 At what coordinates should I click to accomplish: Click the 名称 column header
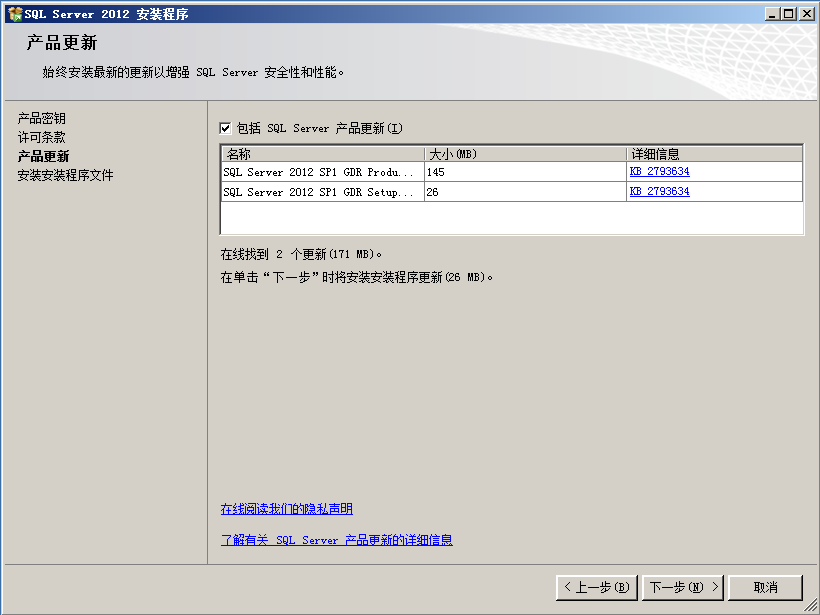tap(323, 154)
